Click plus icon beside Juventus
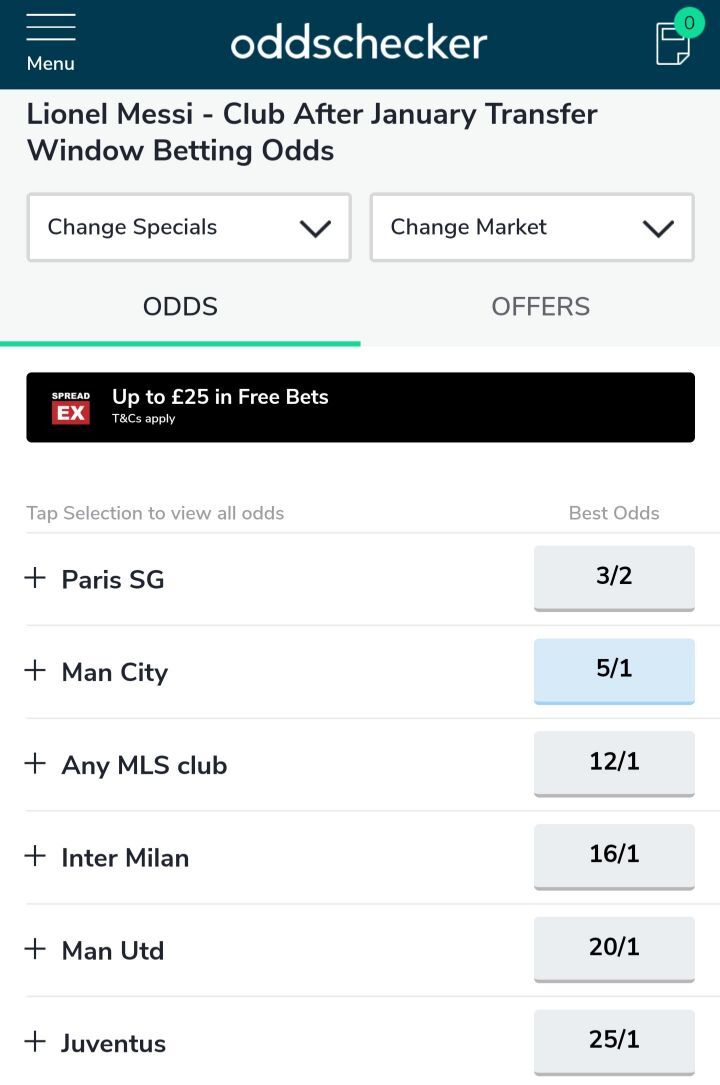The height and width of the screenshot is (1085, 720). (x=35, y=1042)
